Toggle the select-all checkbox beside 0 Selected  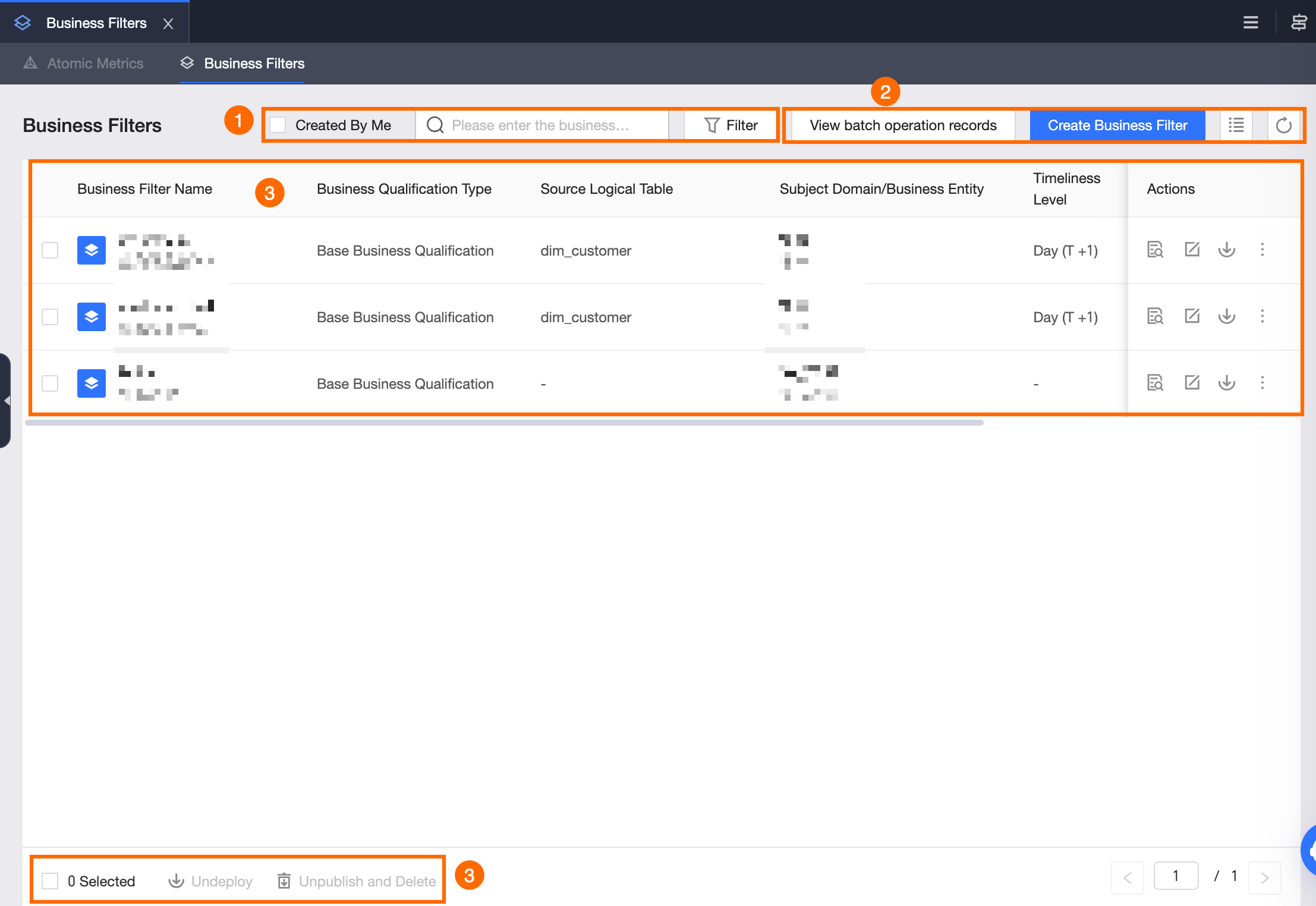[x=50, y=881]
